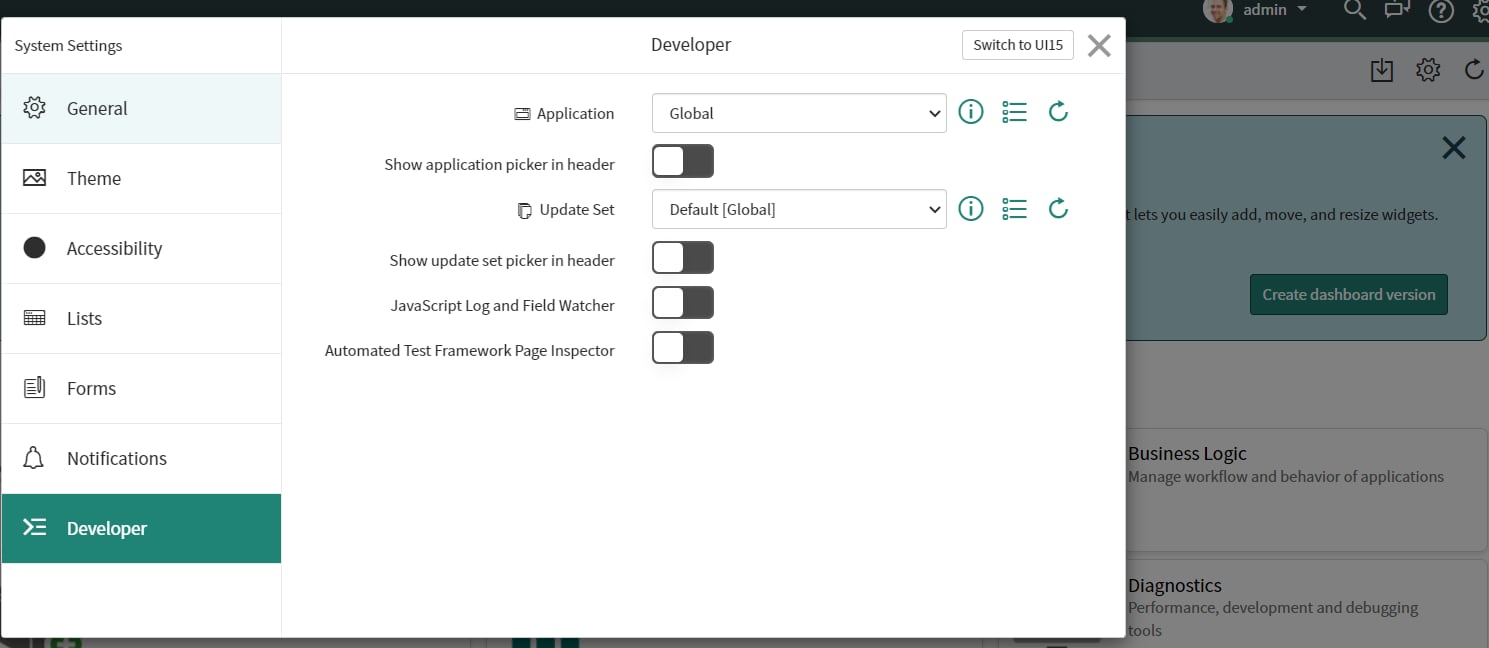Open the Accessibility settings tab
The width and height of the screenshot is (1489, 648).
141,248
